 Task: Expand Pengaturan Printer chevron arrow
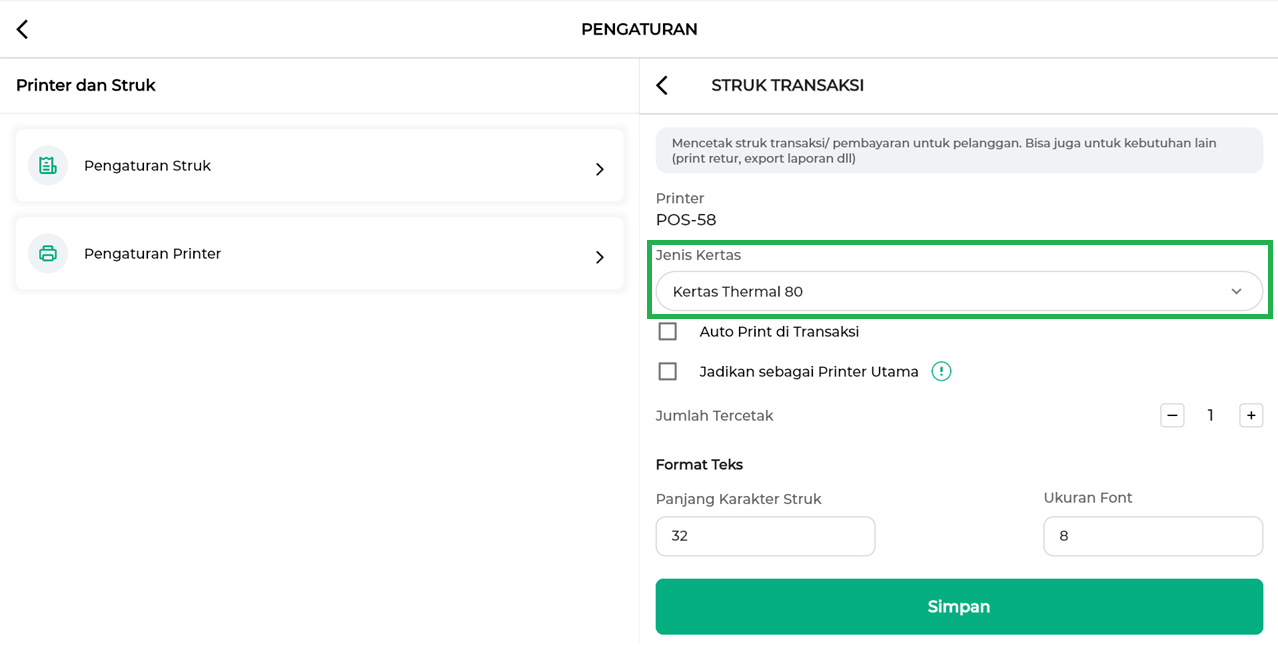pos(600,257)
